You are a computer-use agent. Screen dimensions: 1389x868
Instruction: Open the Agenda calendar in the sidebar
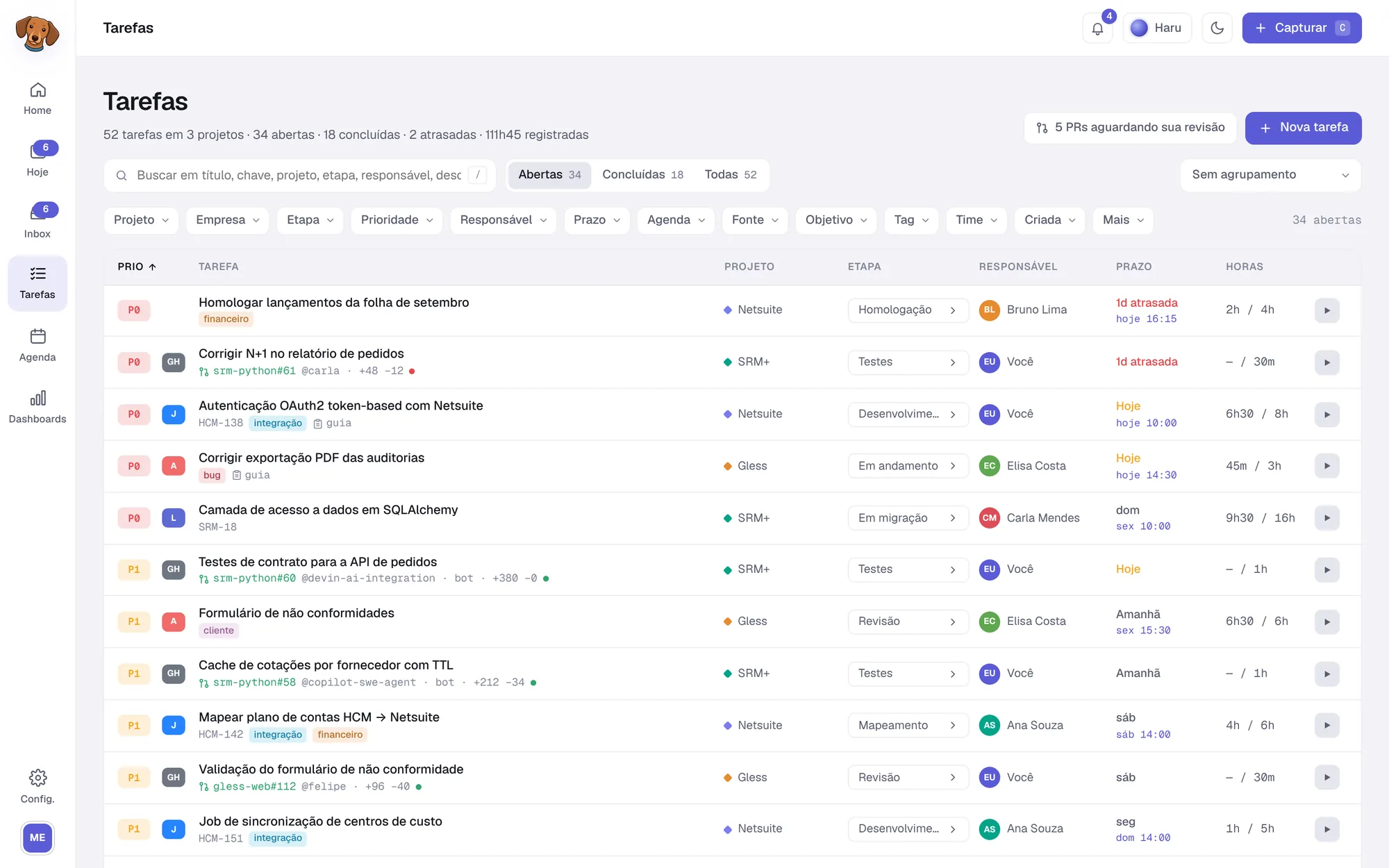(x=38, y=345)
